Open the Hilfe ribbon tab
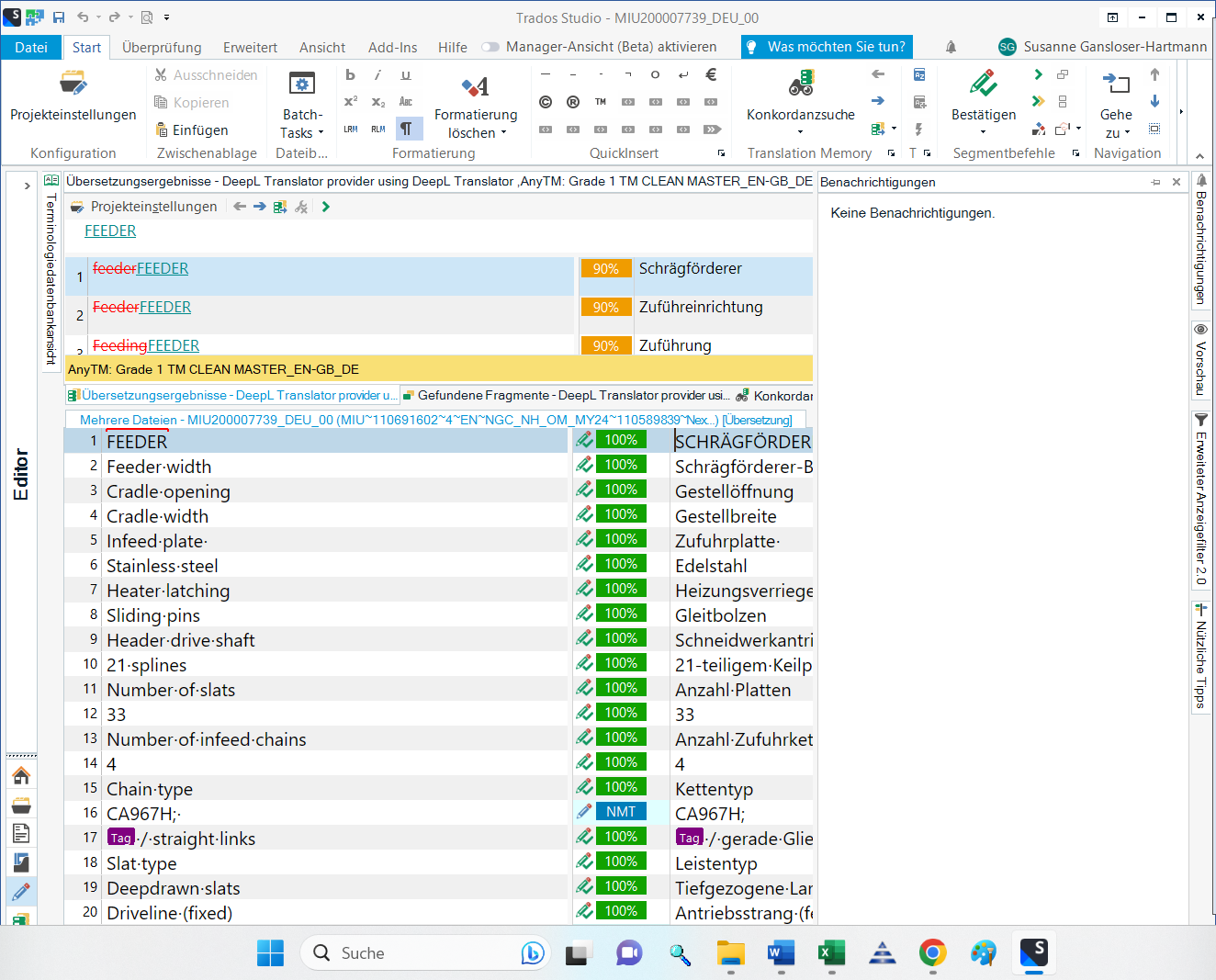This screenshot has width=1216, height=980. click(452, 48)
